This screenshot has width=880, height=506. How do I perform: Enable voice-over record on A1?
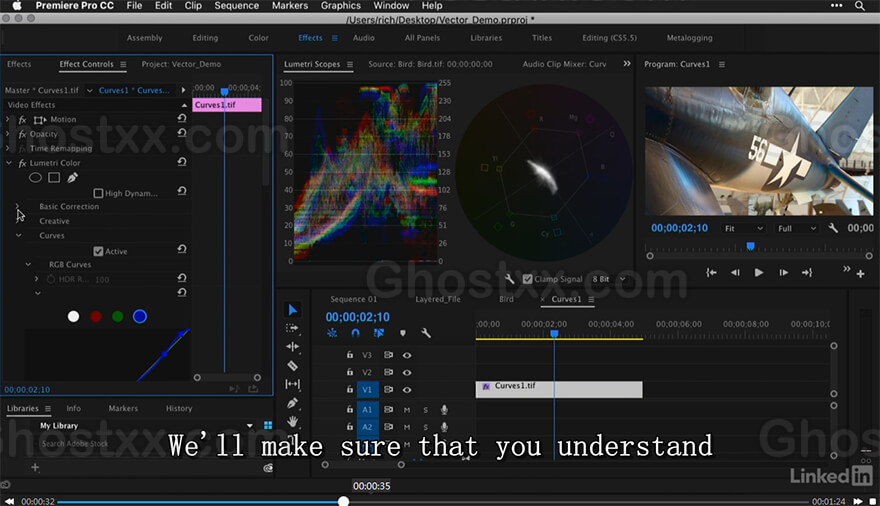444,410
